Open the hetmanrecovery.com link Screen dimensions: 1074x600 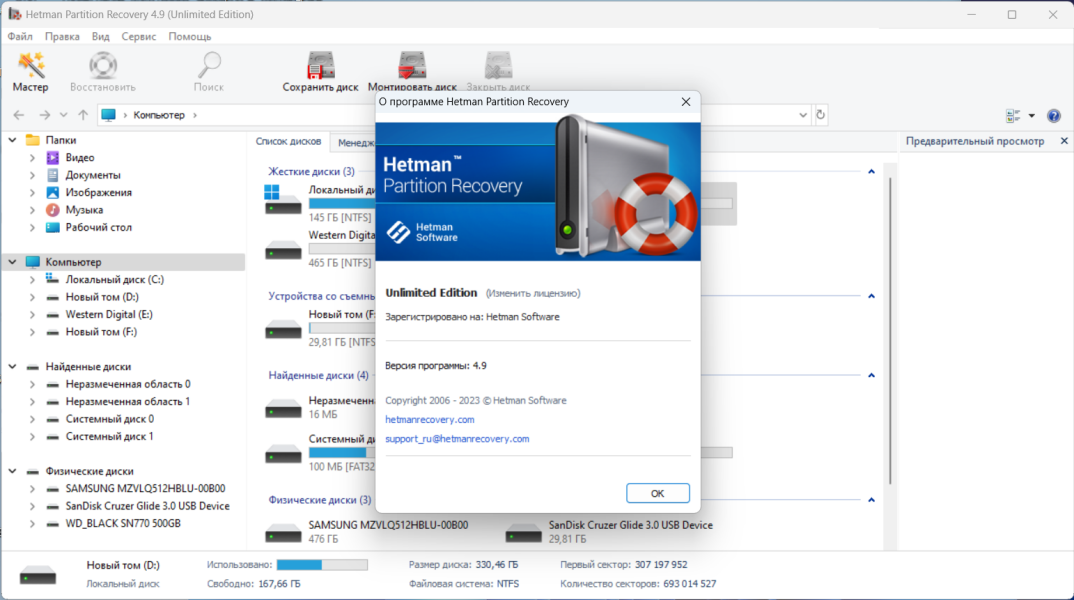click(429, 419)
